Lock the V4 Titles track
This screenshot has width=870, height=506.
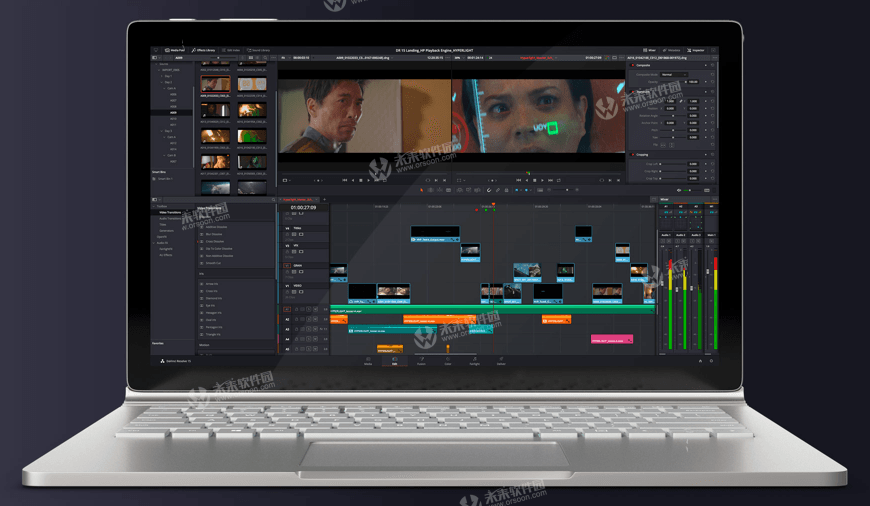[287, 235]
